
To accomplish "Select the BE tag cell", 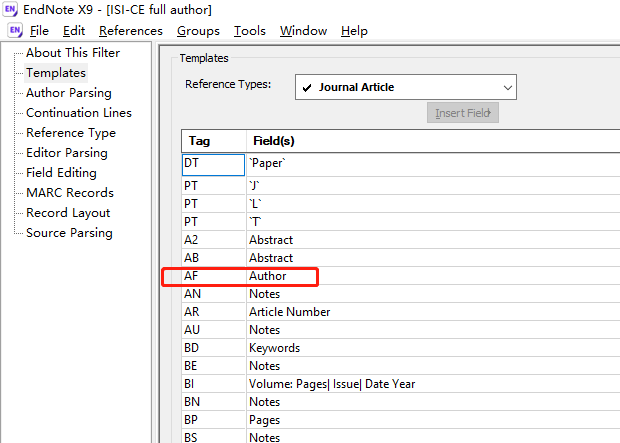I will pyautogui.click(x=214, y=366).
